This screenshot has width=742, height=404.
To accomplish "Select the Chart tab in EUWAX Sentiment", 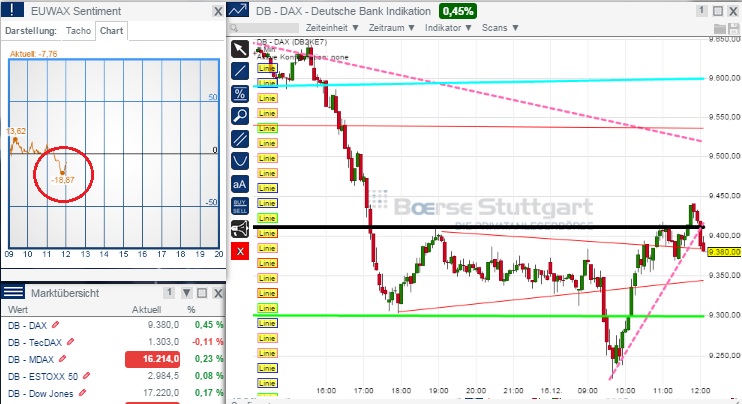I will [x=111, y=30].
